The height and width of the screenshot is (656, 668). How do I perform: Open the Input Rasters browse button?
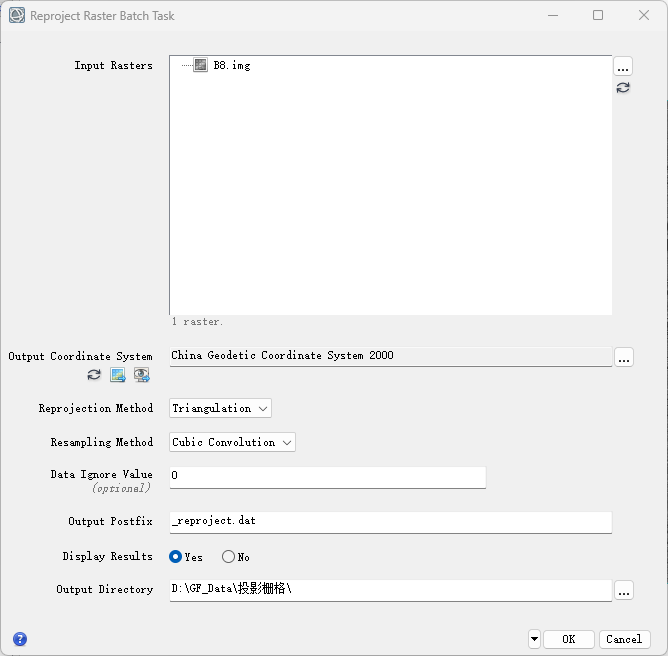point(623,66)
